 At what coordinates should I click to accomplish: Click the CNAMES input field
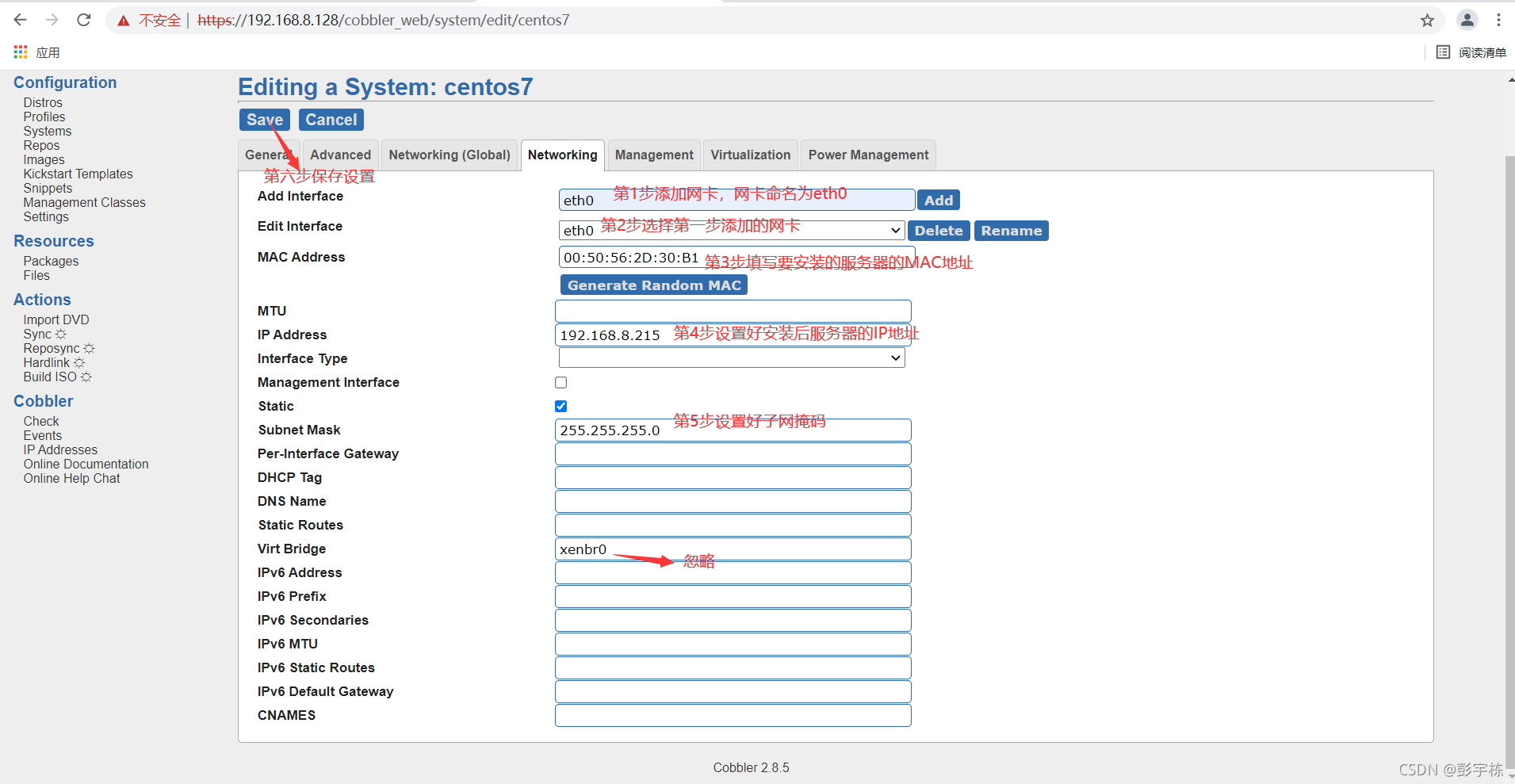(x=733, y=715)
